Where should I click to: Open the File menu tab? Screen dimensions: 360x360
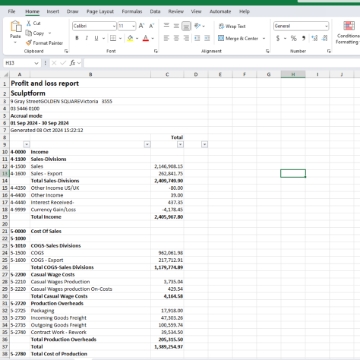(11, 11)
